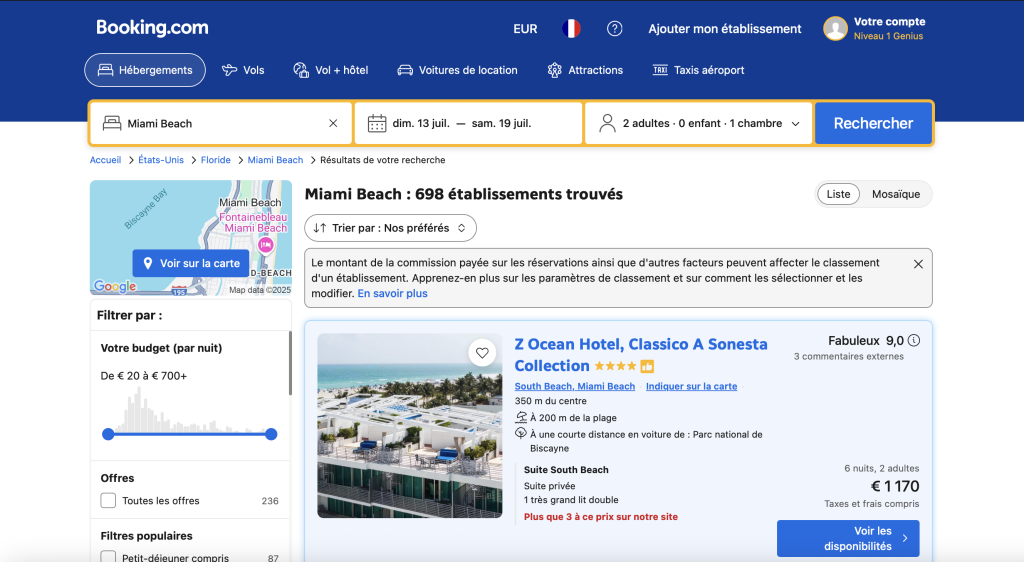
Task: Click the account avatar picture
Action: [835, 29]
